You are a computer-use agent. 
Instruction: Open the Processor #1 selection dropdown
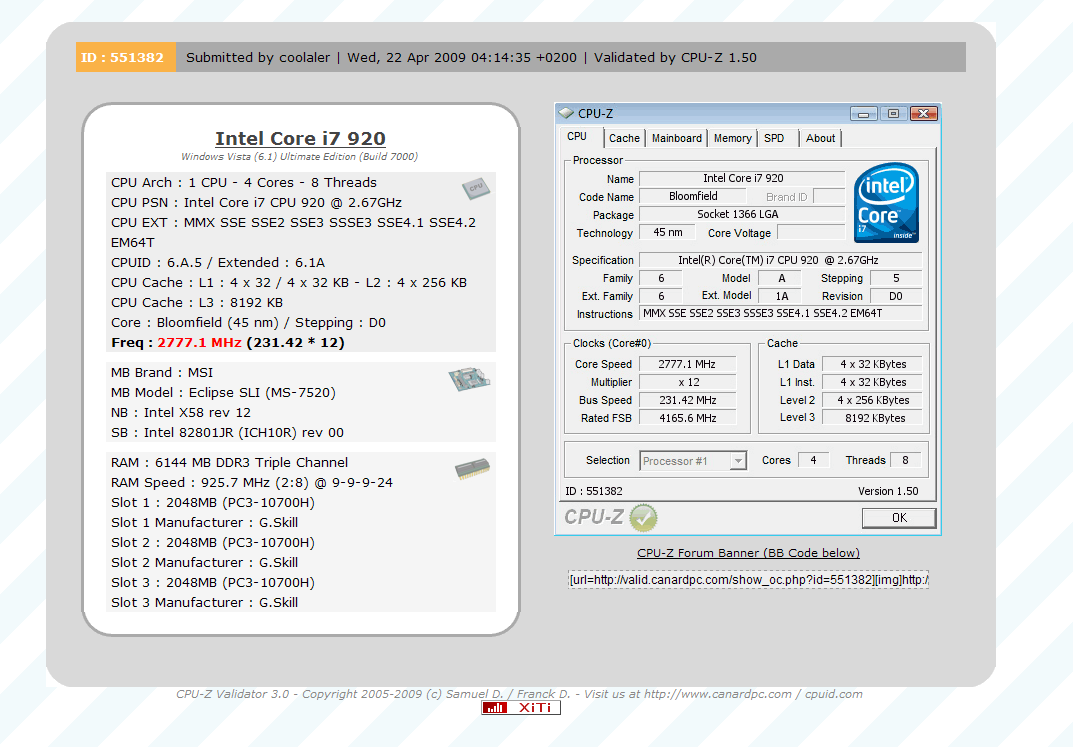pyautogui.click(x=693, y=461)
